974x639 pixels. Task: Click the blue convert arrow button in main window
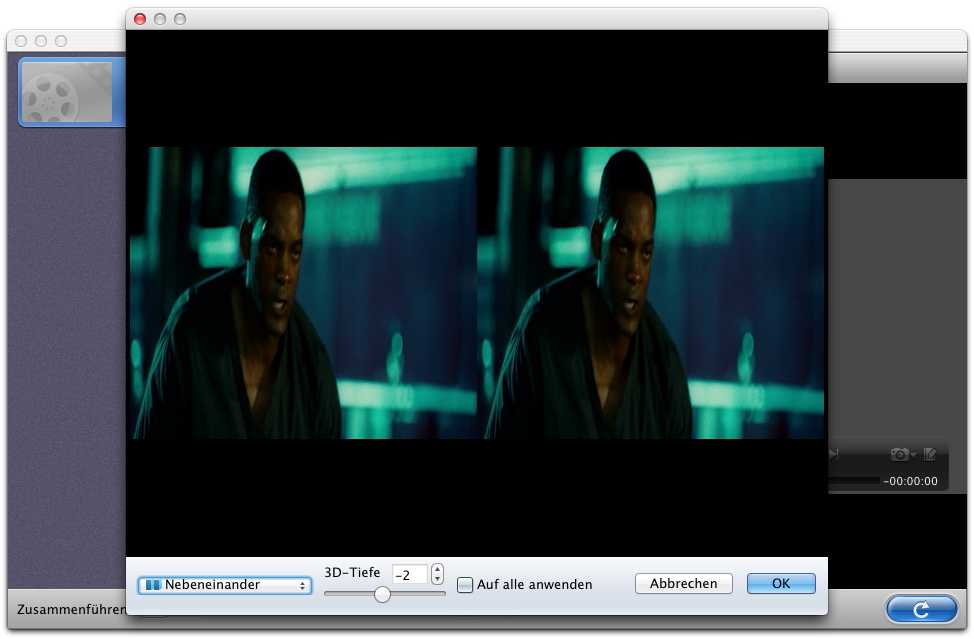click(921, 609)
